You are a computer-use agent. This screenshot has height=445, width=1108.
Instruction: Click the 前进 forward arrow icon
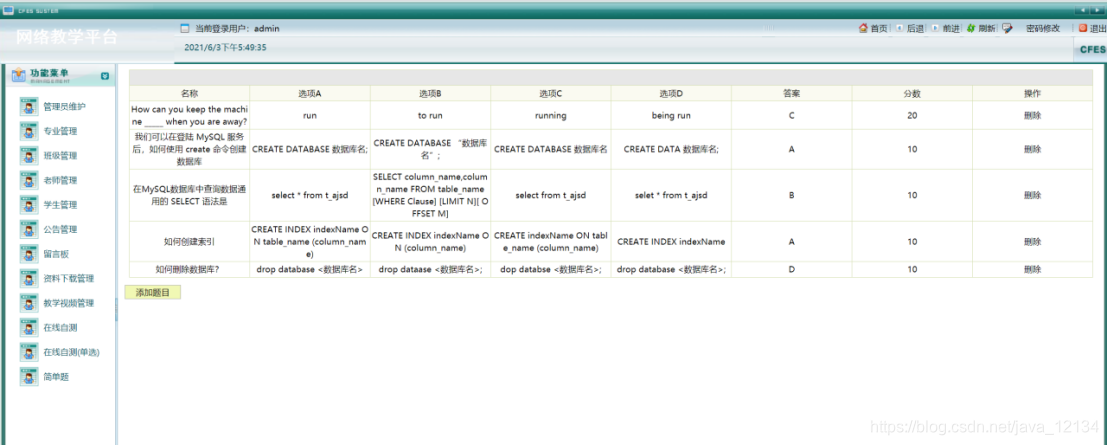click(935, 28)
